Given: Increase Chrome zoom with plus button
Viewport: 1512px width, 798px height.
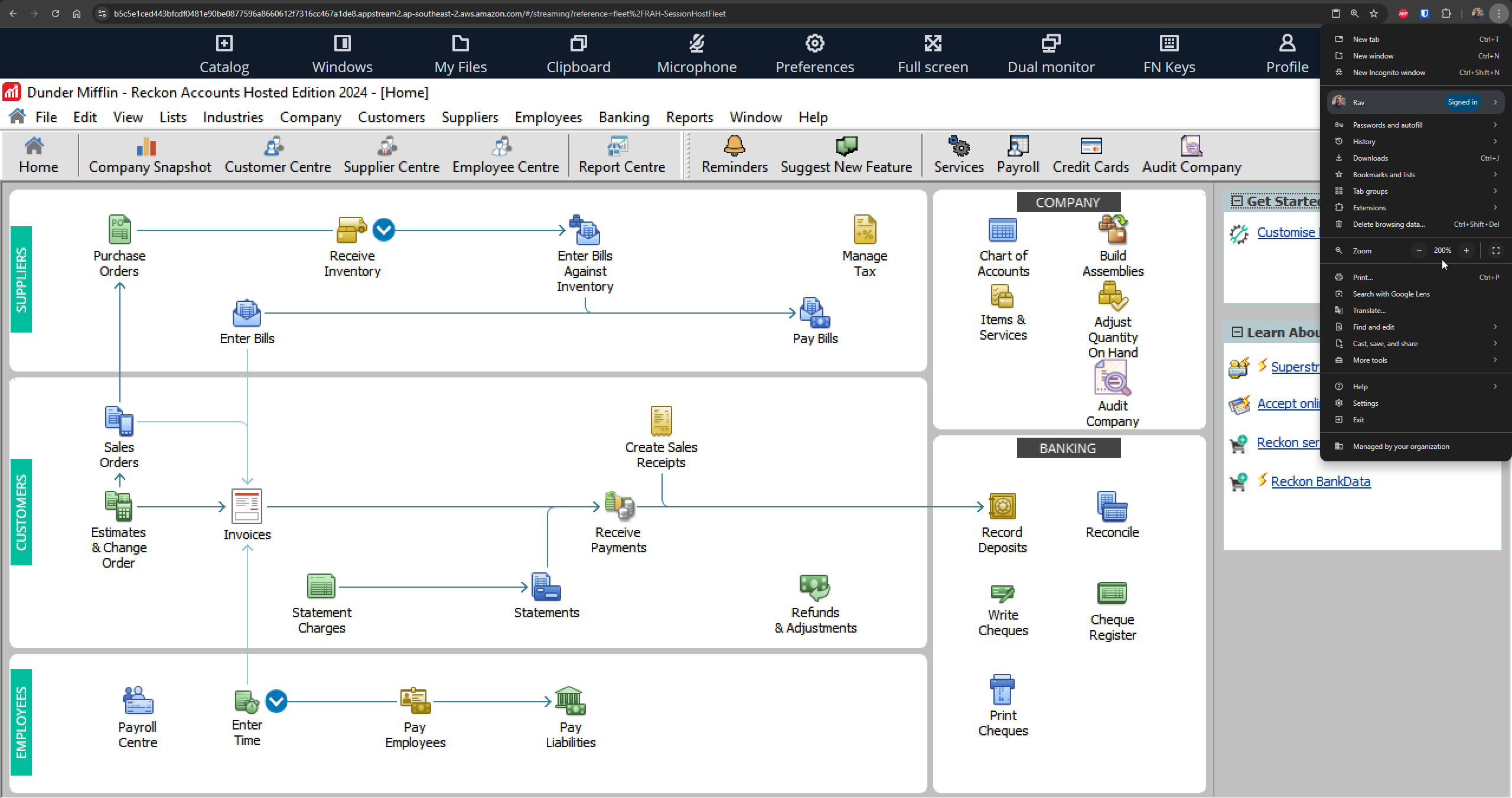Looking at the screenshot, I should coord(1466,250).
